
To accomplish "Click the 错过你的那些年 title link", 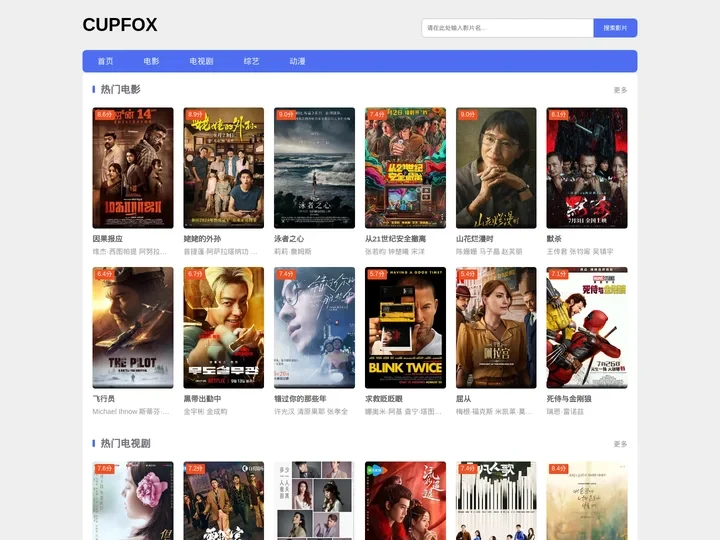I will [300, 399].
